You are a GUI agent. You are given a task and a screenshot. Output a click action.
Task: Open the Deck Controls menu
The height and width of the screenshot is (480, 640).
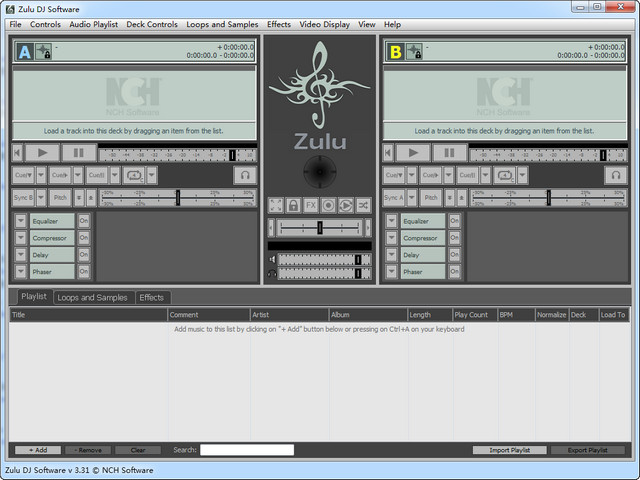click(x=152, y=24)
